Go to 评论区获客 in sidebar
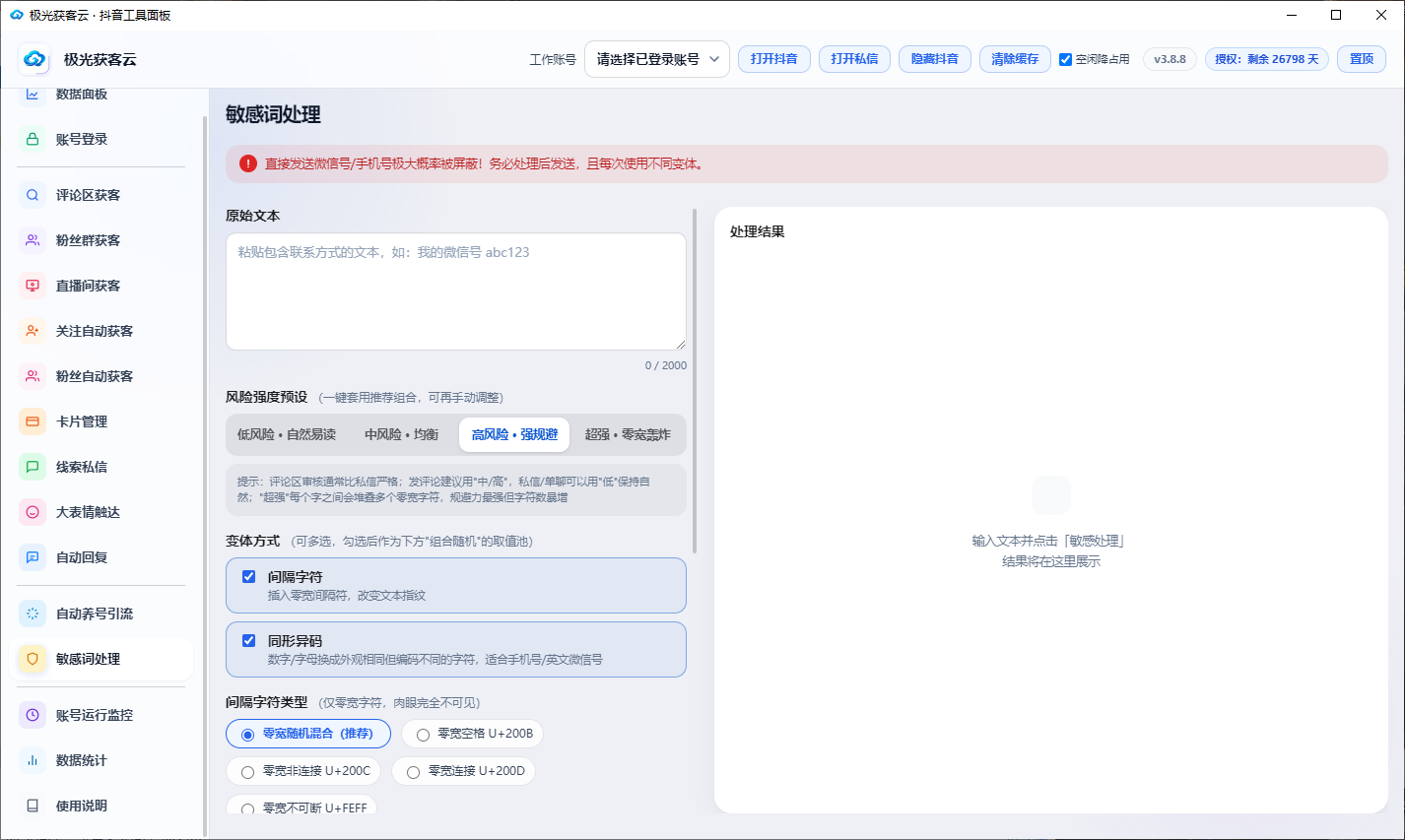The height and width of the screenshot is (840, 1405). [x=100, y=195]
